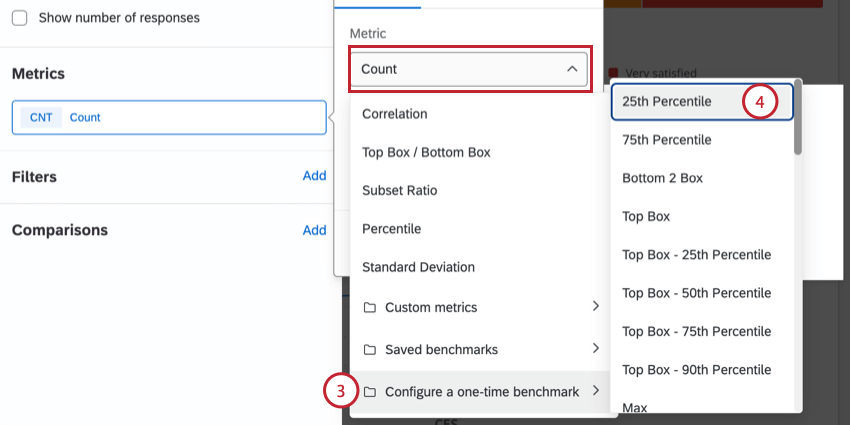Choose Bottom 2 Box benchmark option

tap(662, 178)
